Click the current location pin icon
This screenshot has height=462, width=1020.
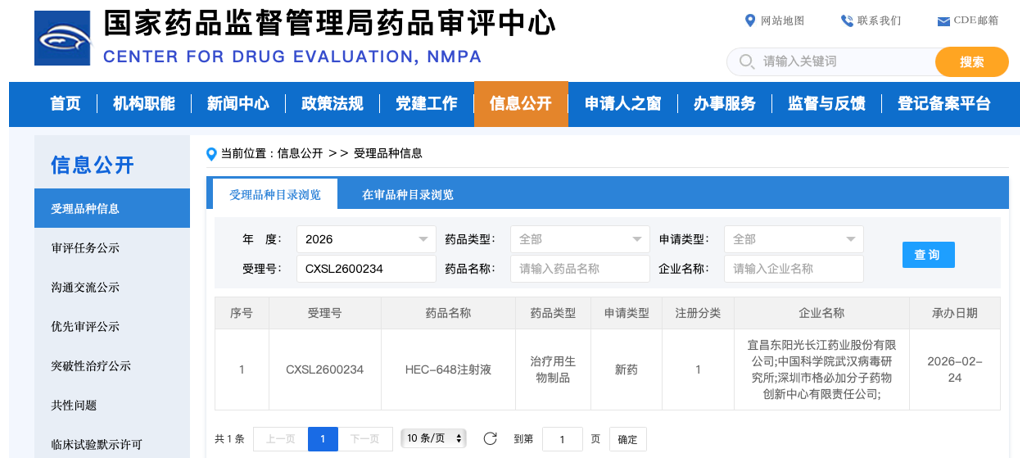[x=211, y=154]
